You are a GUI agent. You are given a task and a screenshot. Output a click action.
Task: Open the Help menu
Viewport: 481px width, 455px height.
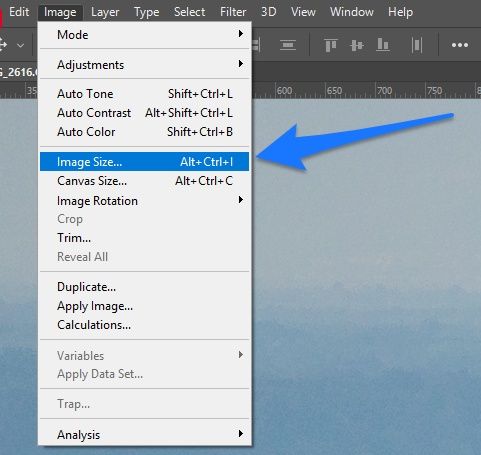(x=400, y=12)
